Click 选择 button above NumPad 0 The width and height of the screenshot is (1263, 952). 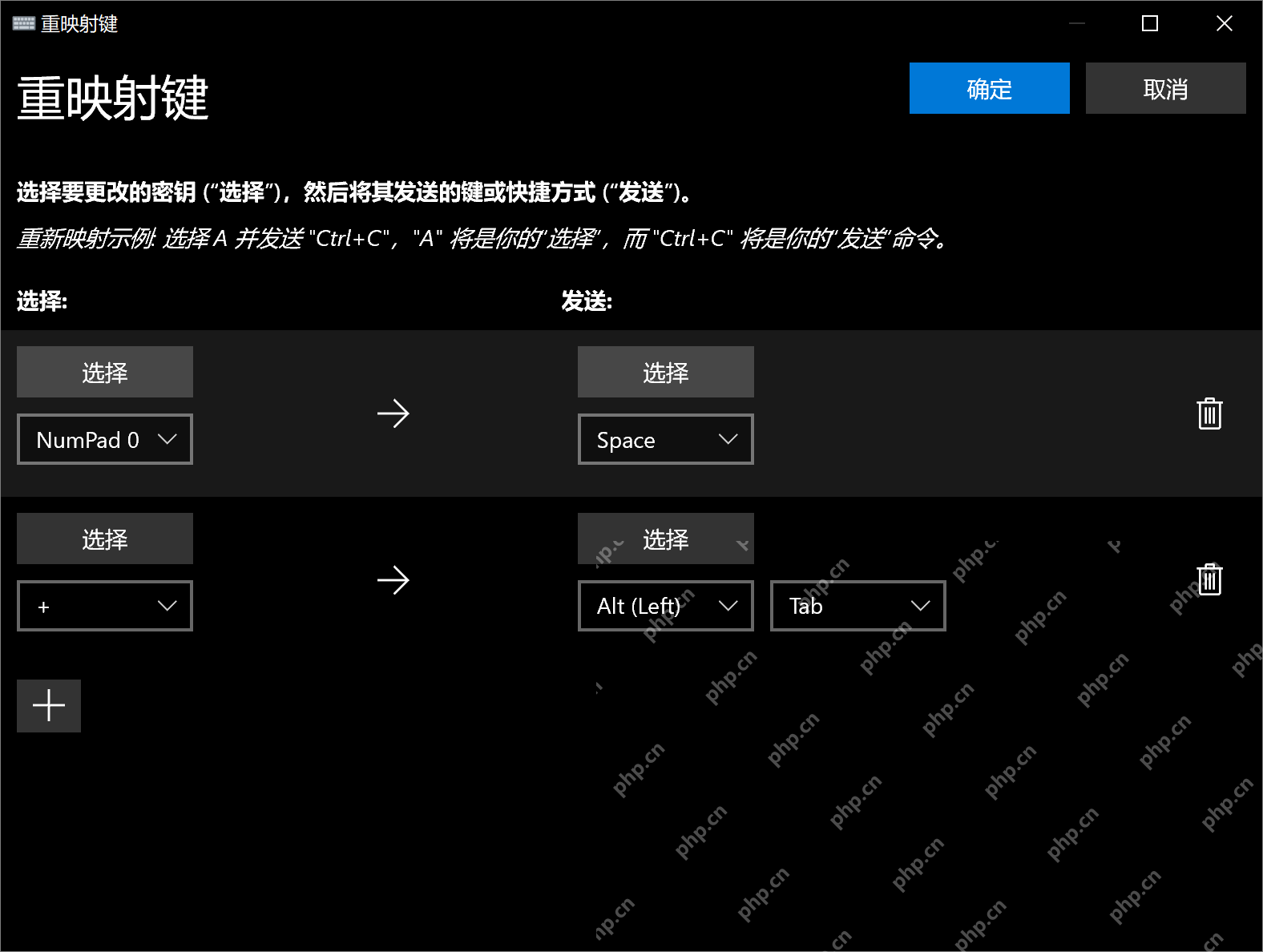[105, 372]
